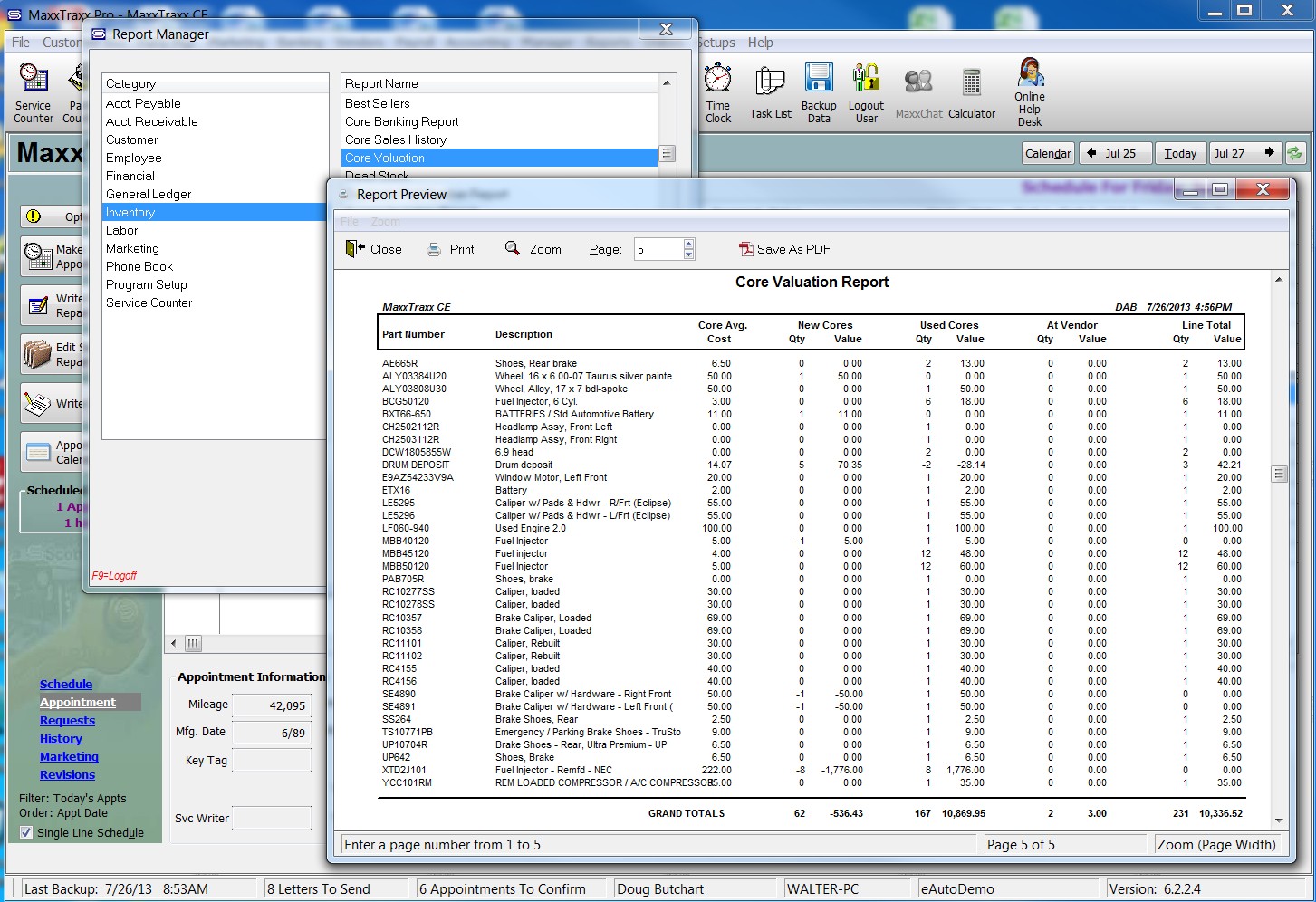Click the Make Appointment clock icon
1316x902 pixels.
click(x=38, y=256)
